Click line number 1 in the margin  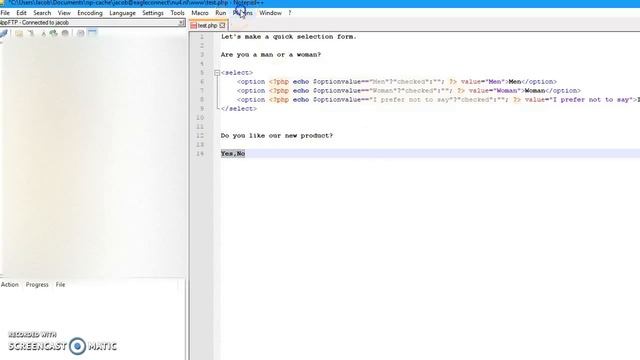(202, 37)
